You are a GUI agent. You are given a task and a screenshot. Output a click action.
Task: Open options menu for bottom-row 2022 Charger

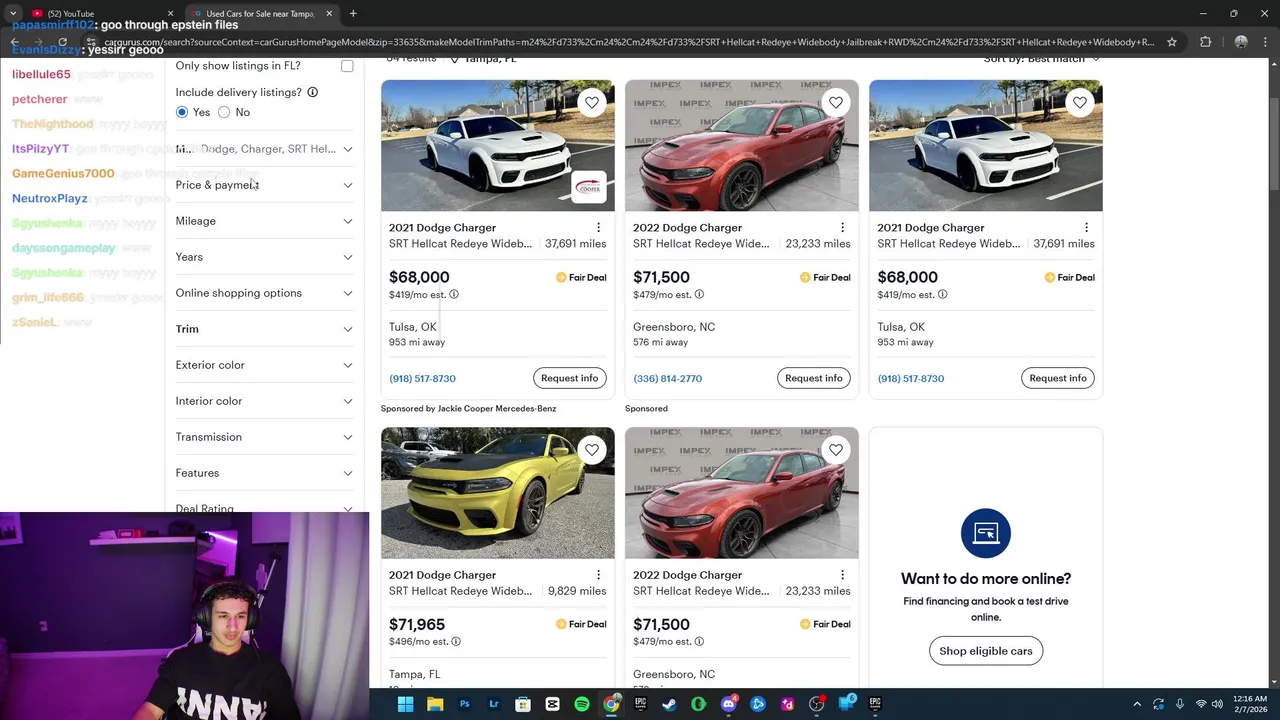click(842, 575)
